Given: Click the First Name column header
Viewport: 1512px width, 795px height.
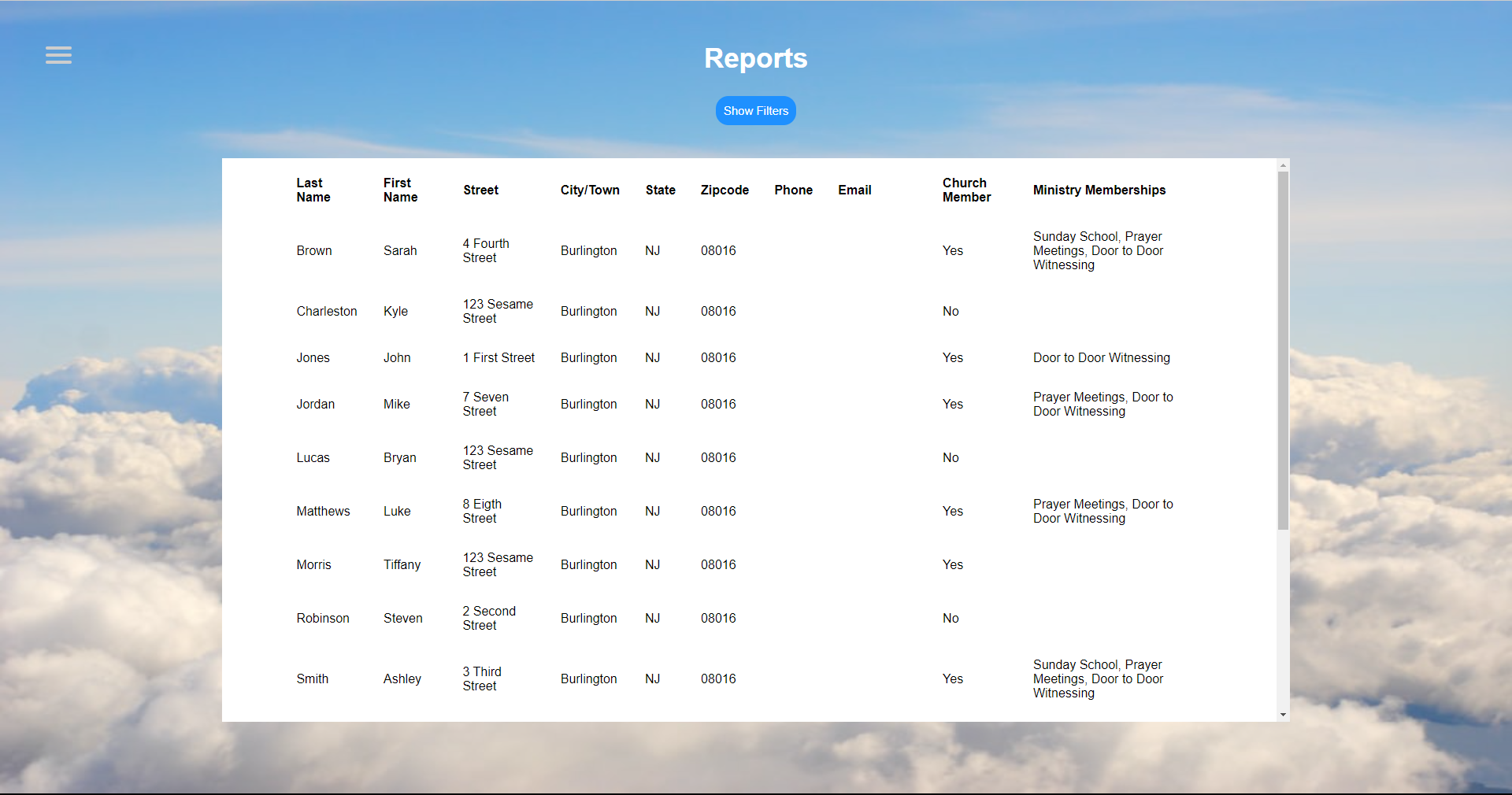Looking at the screenshot, I should point(400,190).
